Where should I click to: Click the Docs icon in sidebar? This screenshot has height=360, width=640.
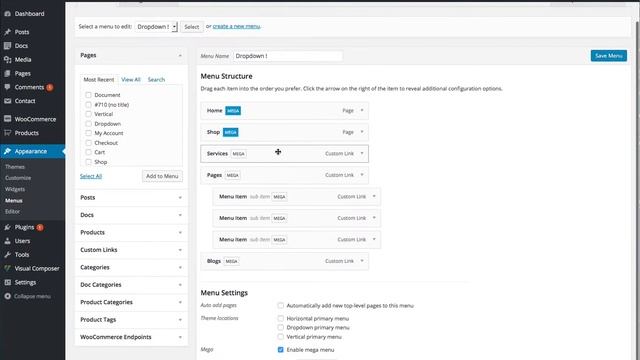pos(7,46)
